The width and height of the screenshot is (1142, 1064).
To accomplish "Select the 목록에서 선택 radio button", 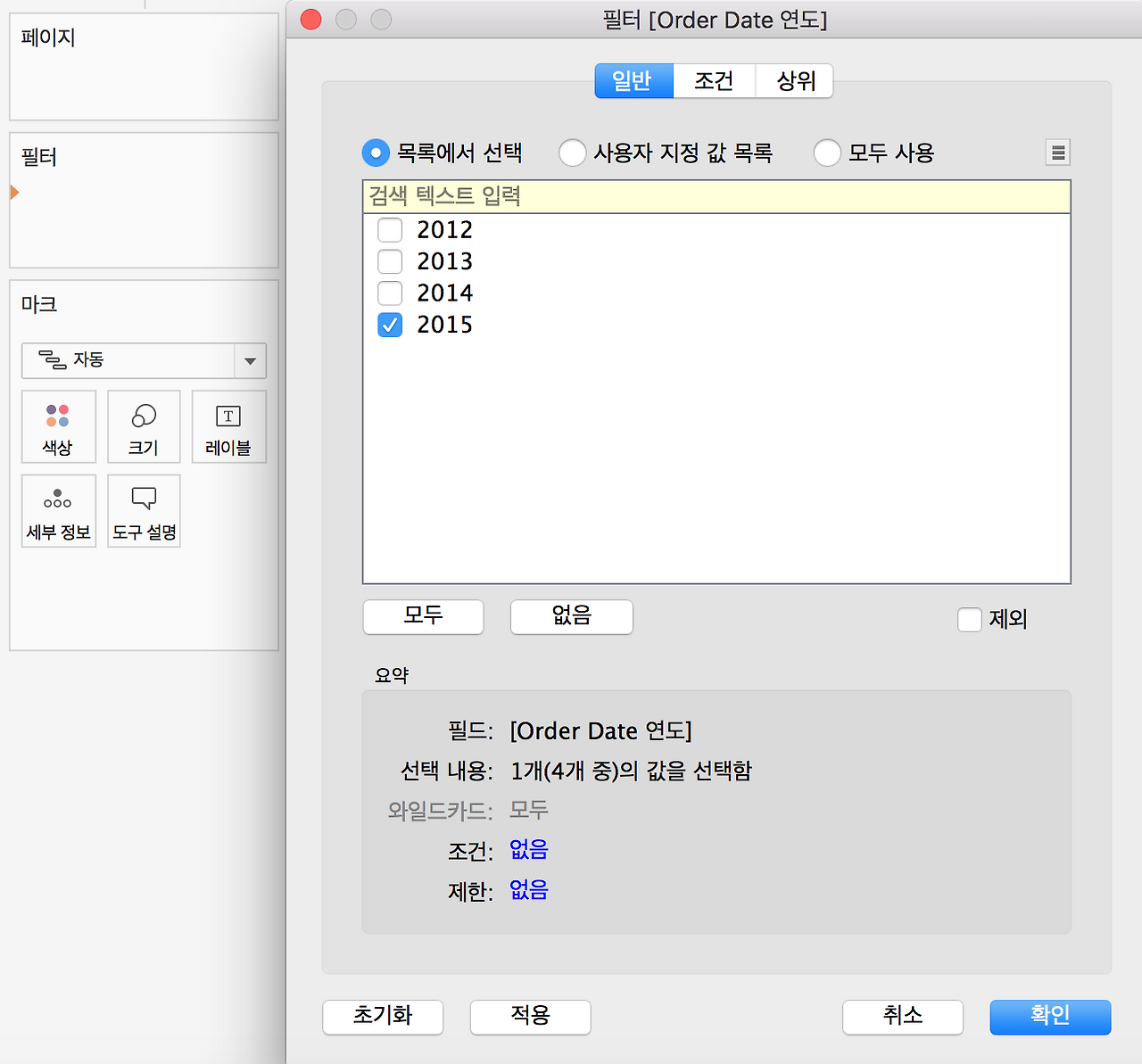I will pyautogui.click(x=376, y=153).
